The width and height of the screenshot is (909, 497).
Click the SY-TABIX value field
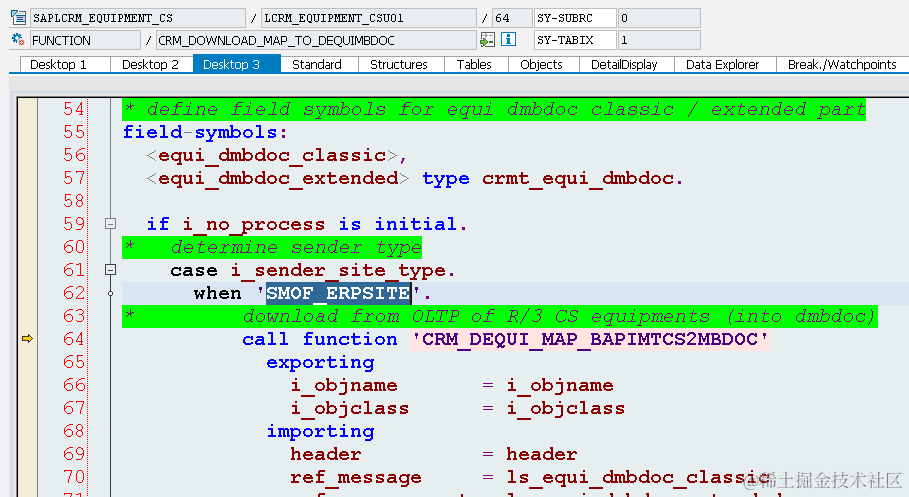[x=659, y=40]
